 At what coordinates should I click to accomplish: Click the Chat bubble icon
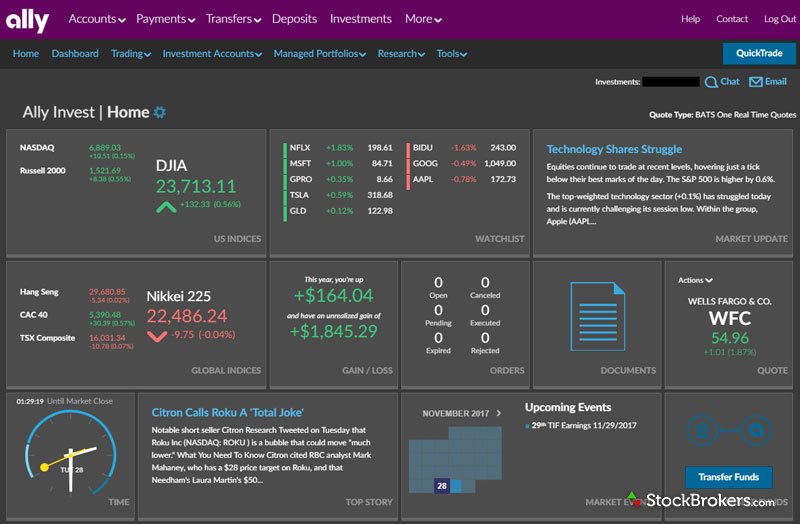click(x=711, y=82)
